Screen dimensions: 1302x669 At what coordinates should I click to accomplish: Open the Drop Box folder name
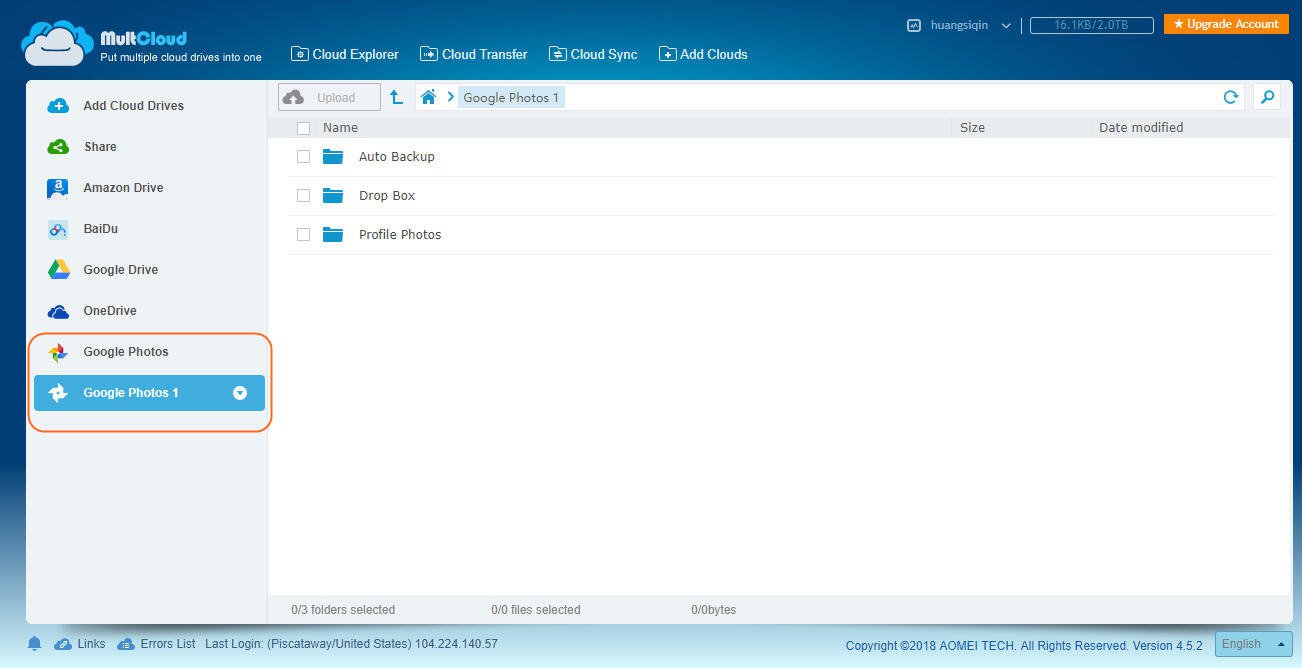coord(387,195)
